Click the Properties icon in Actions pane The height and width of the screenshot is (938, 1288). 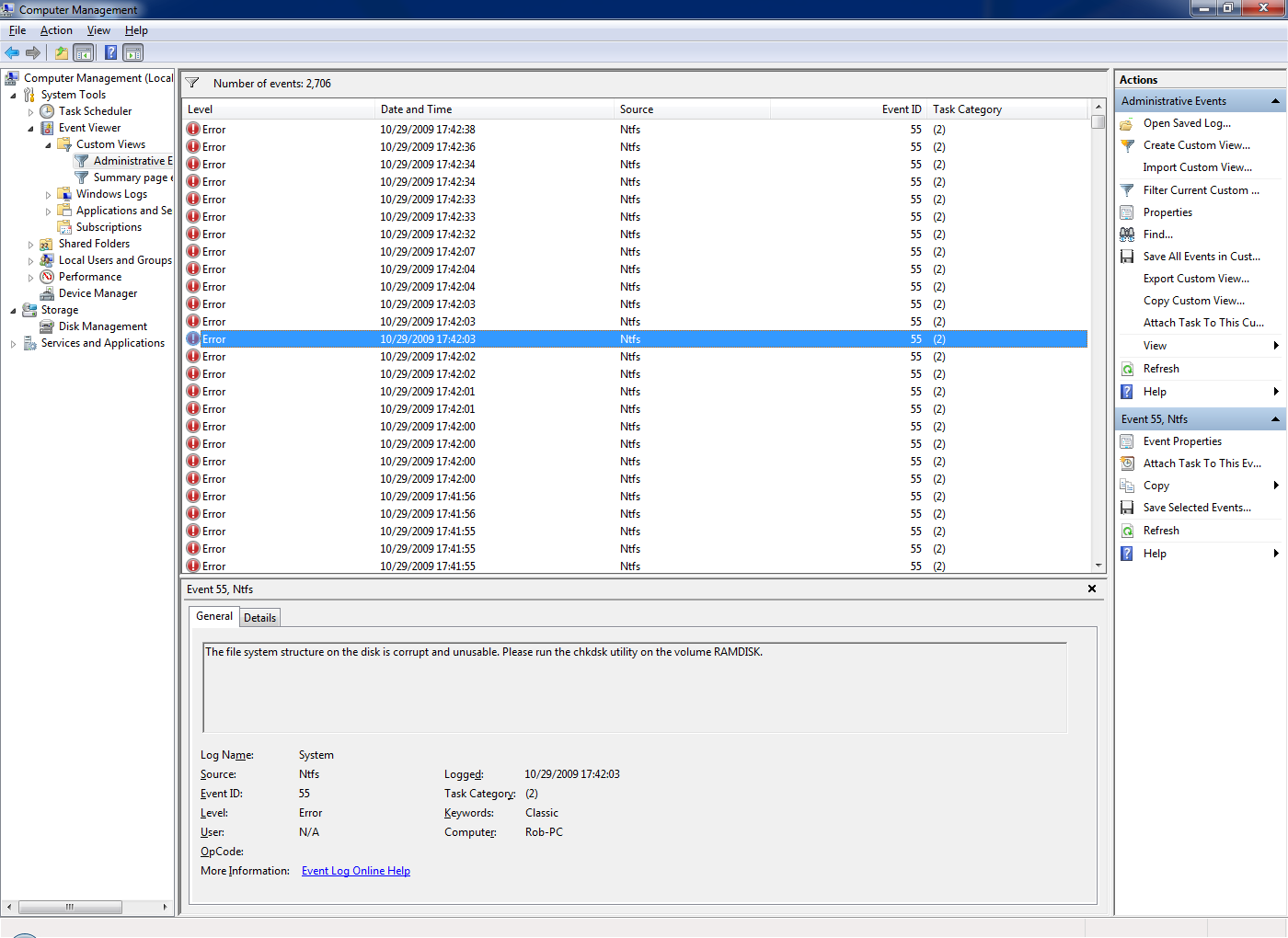[x=1127, y=212]
